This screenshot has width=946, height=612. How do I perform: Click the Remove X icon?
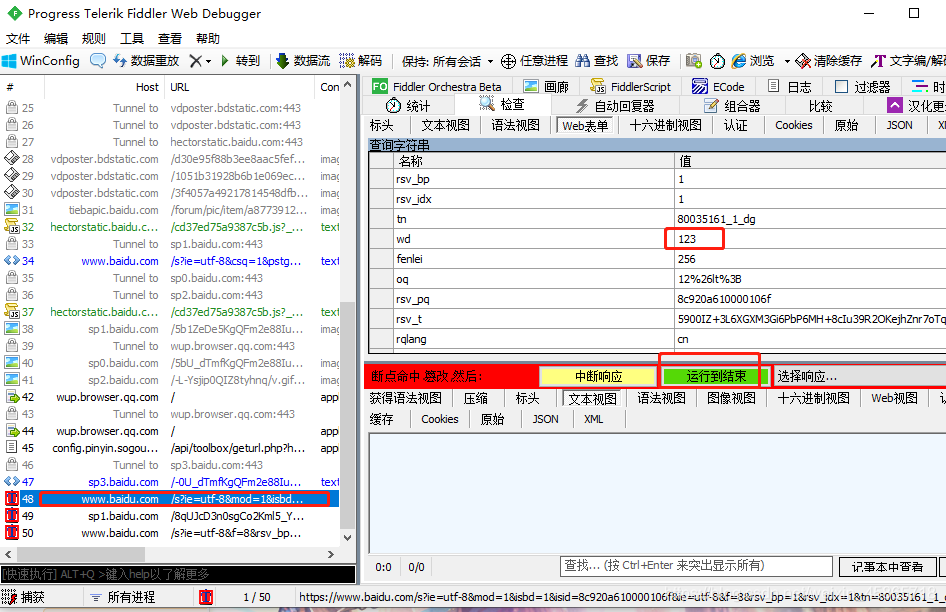coord(195,61)
